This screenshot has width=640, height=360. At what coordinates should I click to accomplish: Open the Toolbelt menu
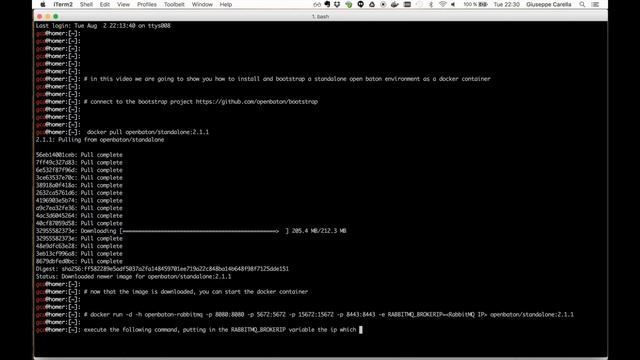[x=174, y=4]
